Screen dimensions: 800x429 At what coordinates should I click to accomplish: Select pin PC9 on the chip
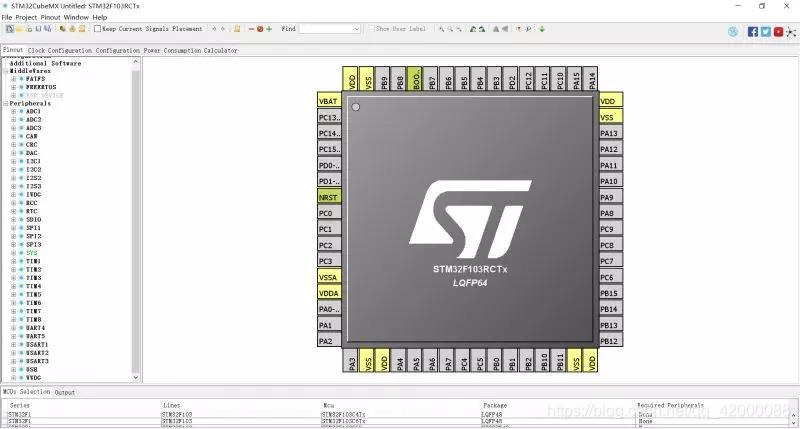(x=610, y=229)
